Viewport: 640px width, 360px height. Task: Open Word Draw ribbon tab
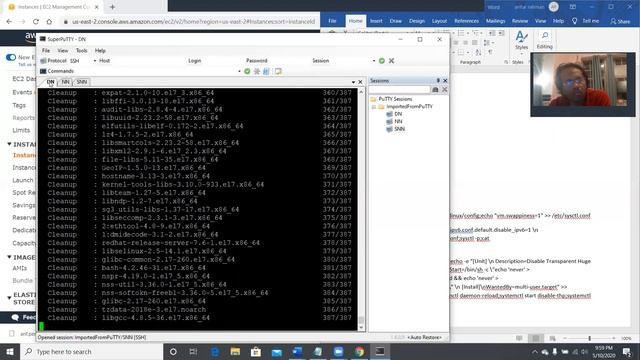395,20
